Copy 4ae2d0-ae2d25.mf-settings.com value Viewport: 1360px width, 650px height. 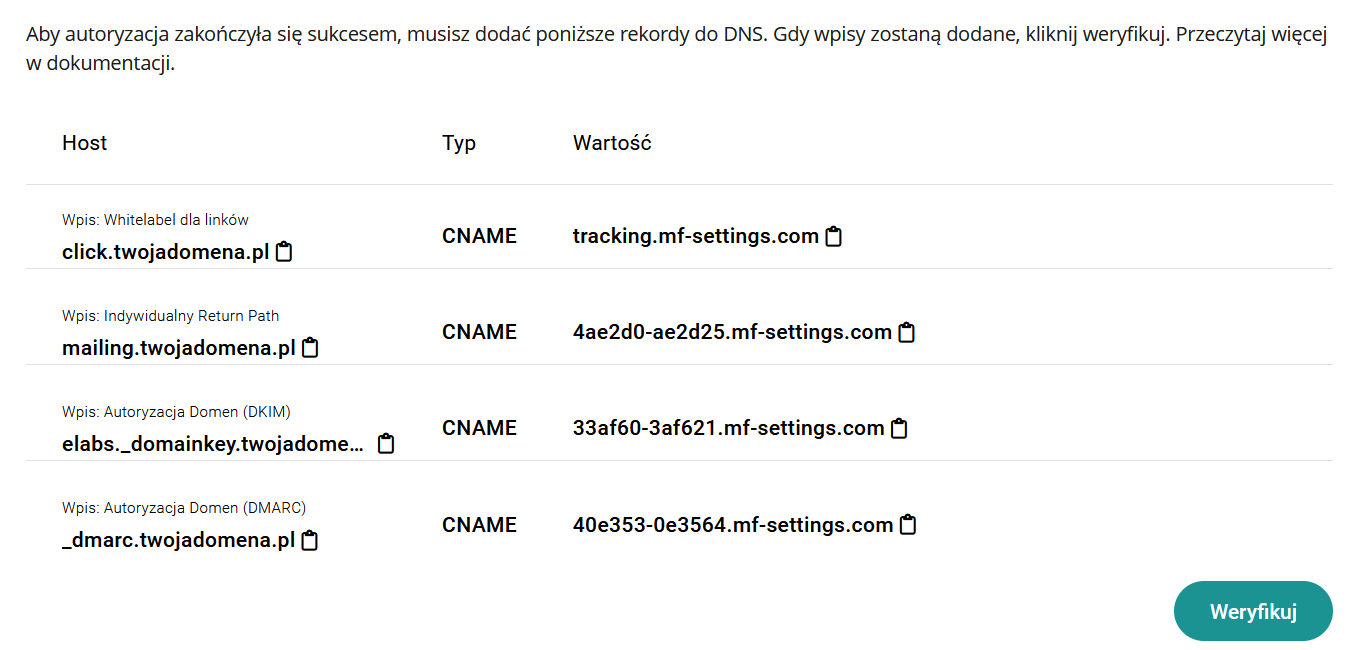pos(906,333)
